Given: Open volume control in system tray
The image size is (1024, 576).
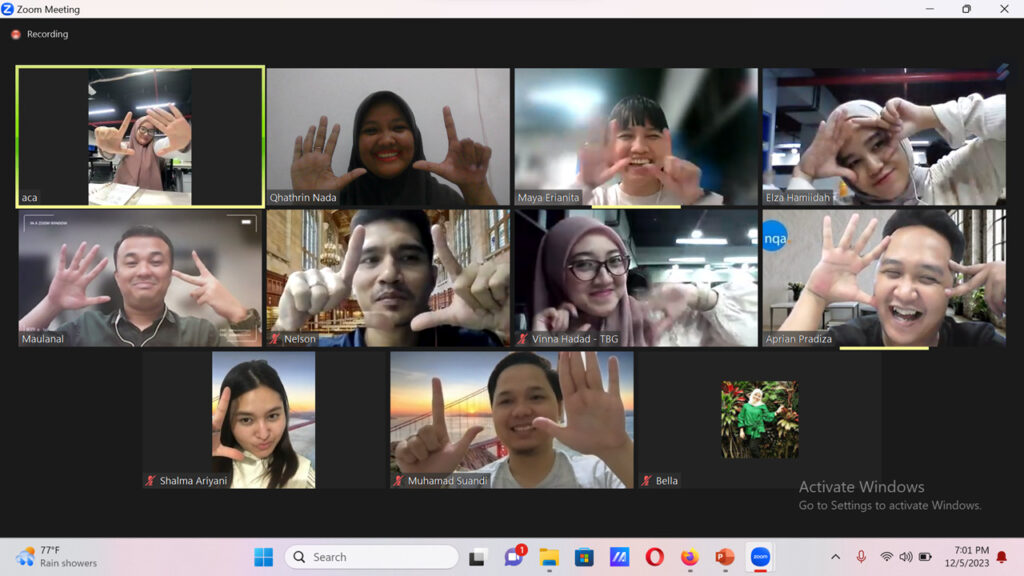Looking at the screenshot, I should pos(906,557).
